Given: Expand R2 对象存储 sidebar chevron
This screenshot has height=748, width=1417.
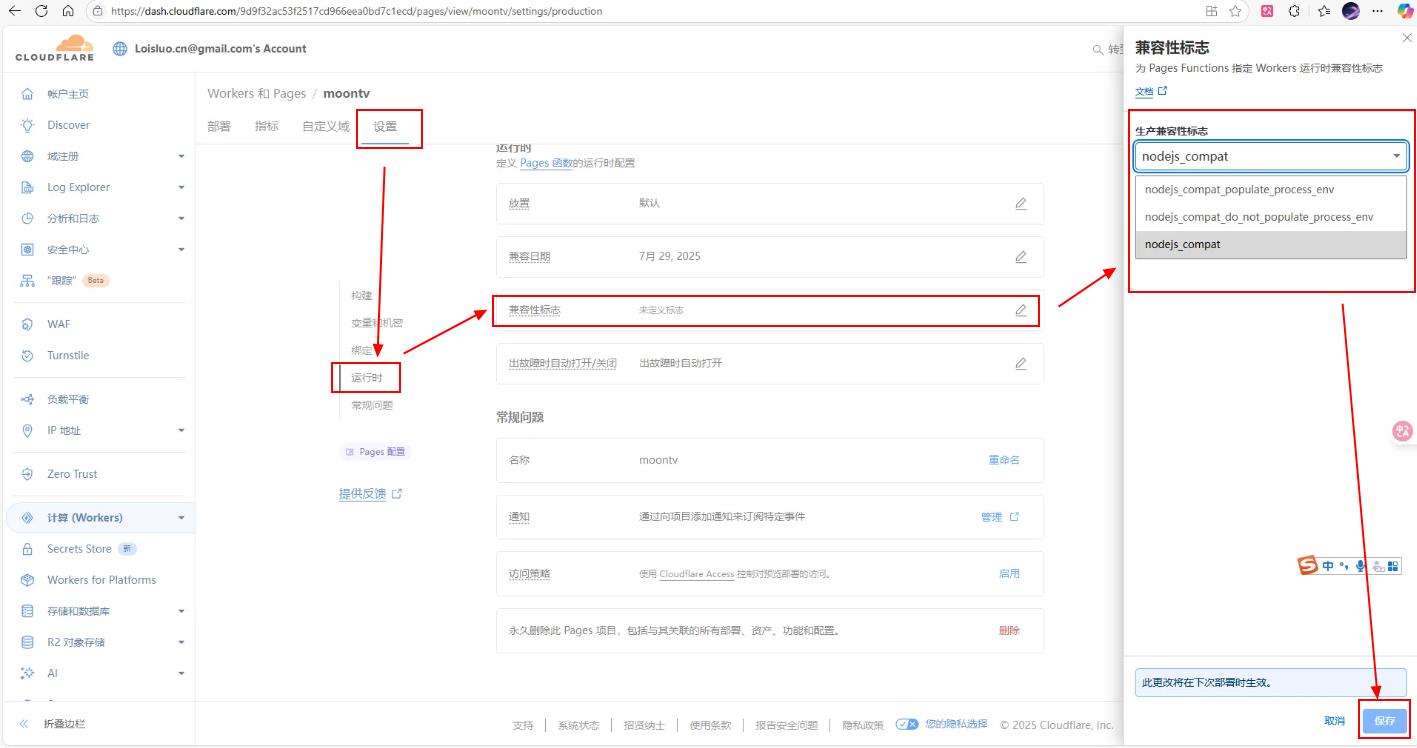Looking at the screenshot, I should tap(181, 642).
